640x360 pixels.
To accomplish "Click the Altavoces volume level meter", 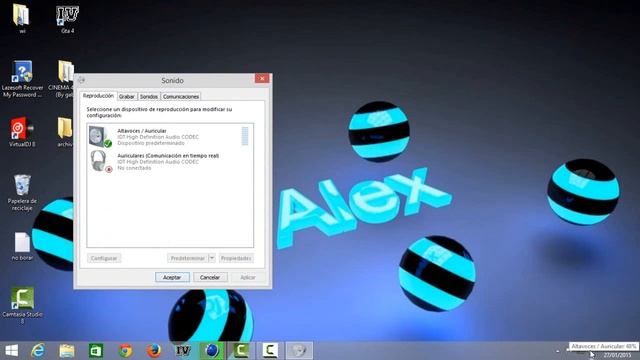I will (x=245, y=136).
